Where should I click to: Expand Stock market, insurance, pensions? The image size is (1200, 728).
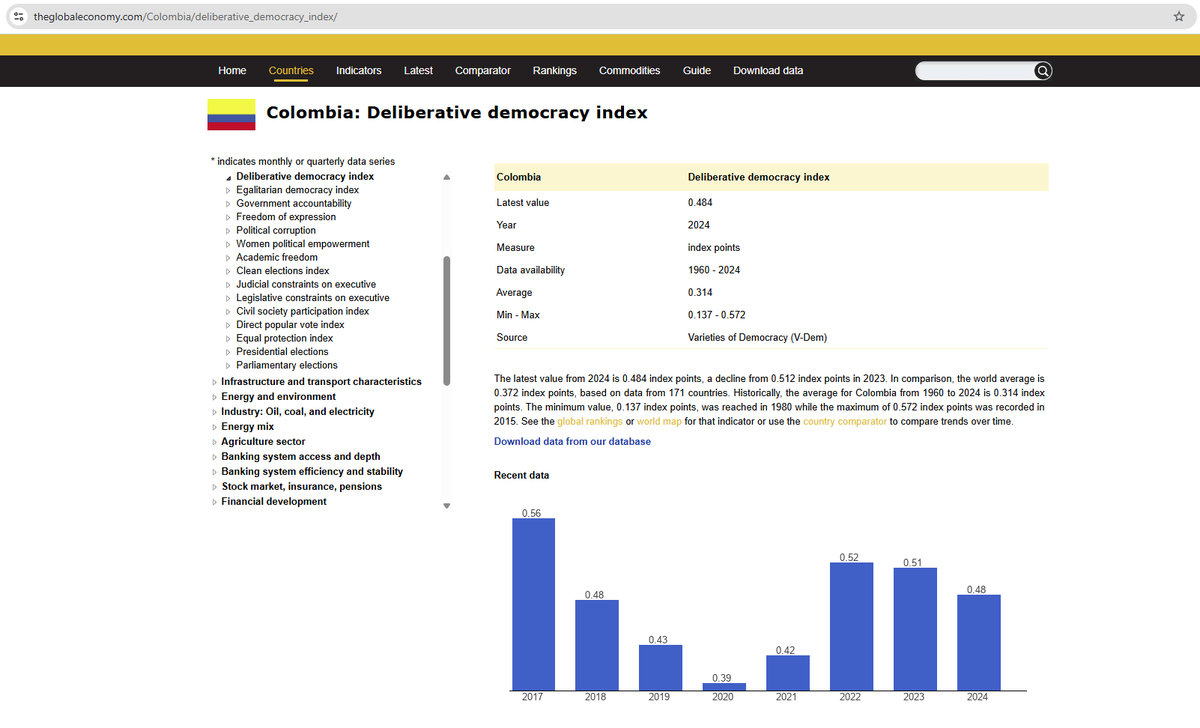(x=214, y=487)
